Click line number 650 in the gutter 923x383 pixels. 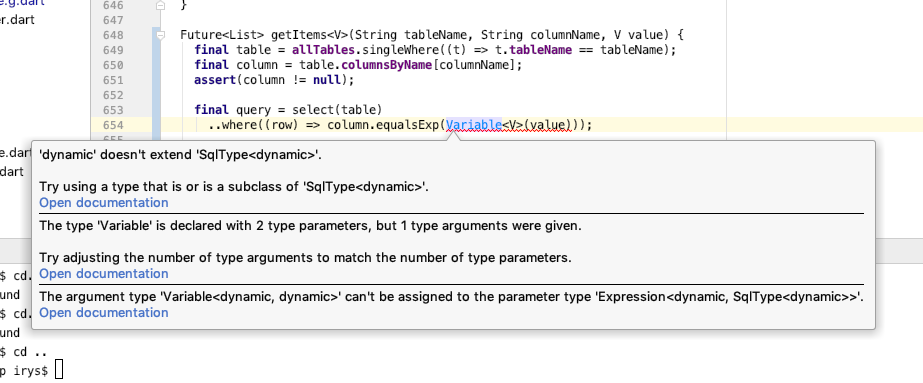113,65
